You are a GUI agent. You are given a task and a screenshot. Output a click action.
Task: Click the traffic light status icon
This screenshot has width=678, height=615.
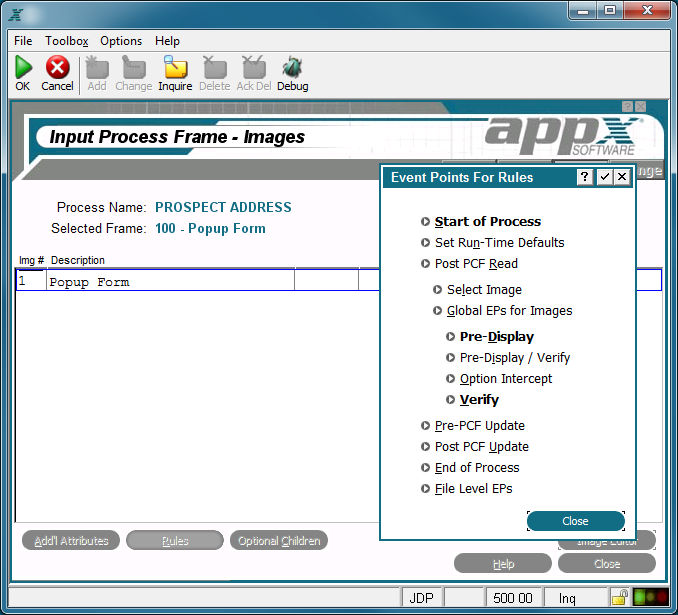coord(650,597)
